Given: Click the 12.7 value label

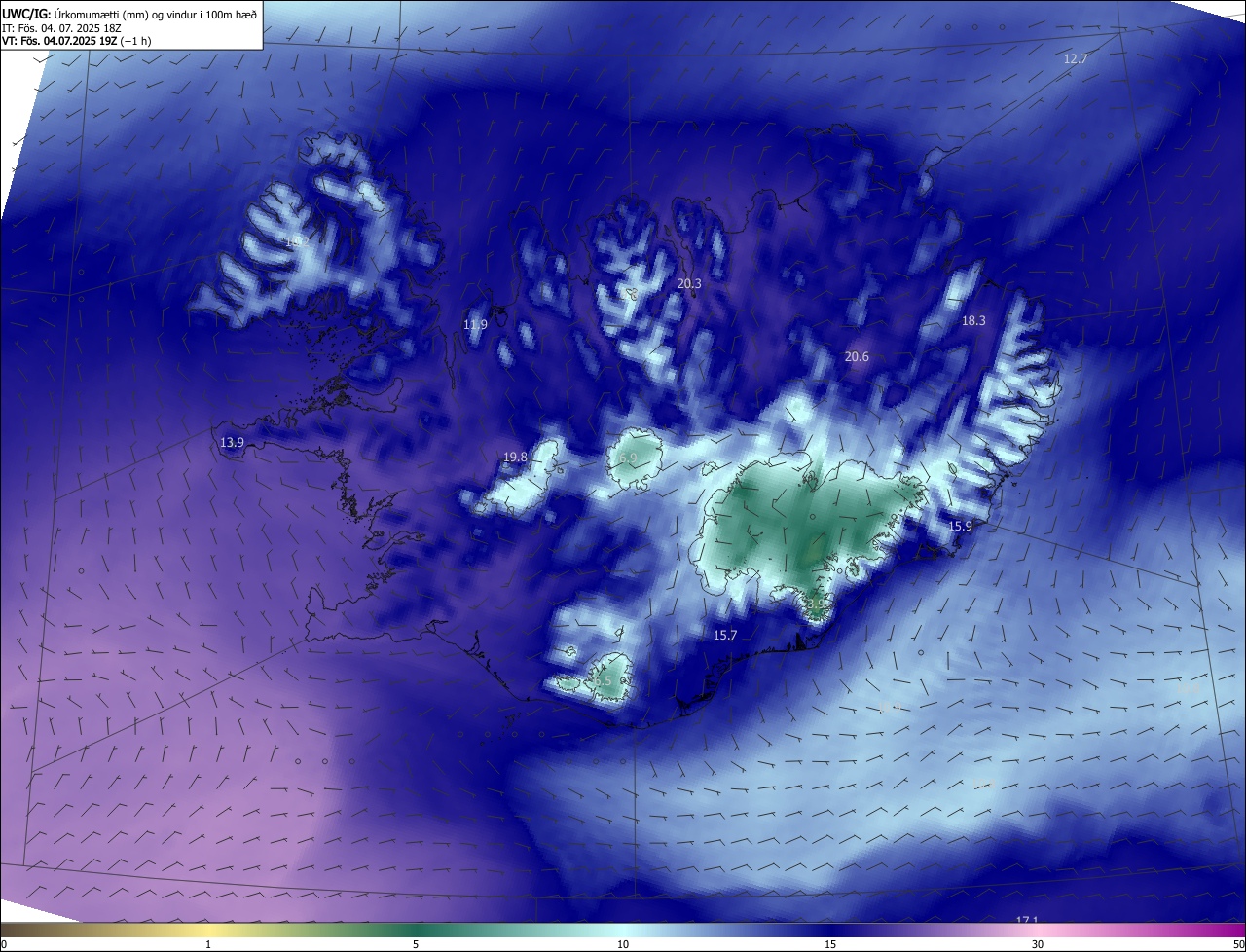Looking at the screenshot, I should (x=1076, y=59).
